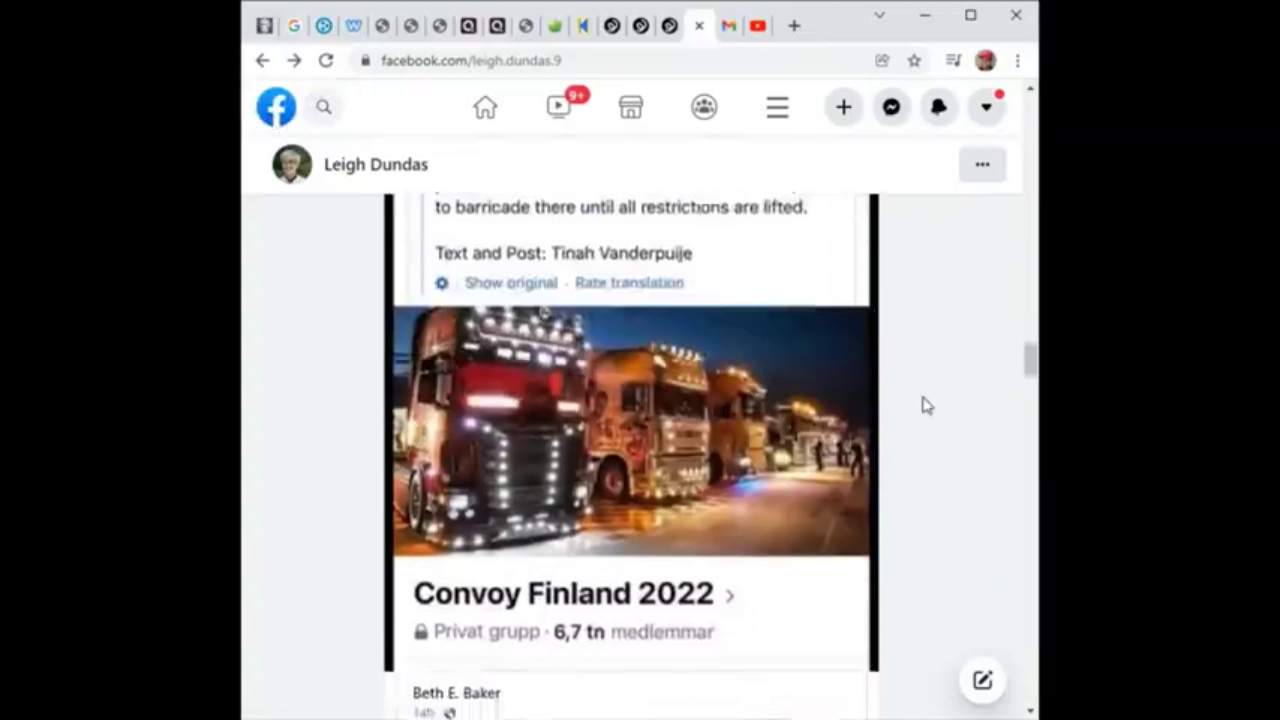Switch to the Gmail browser tab
This screenshot has width=1280, height=720.
(x=729, y=26)
